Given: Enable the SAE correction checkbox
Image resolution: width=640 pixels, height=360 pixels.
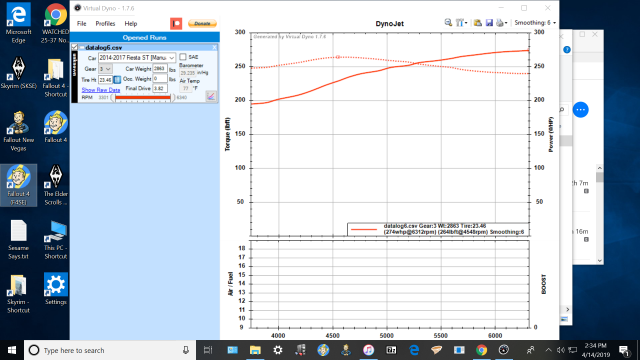Looking at the screenshot, I should (183, 57).
